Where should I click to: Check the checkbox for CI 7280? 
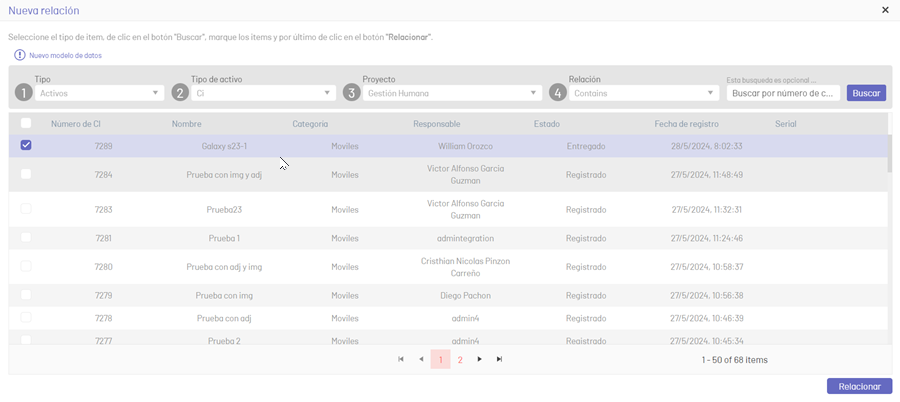click(26, 266)
